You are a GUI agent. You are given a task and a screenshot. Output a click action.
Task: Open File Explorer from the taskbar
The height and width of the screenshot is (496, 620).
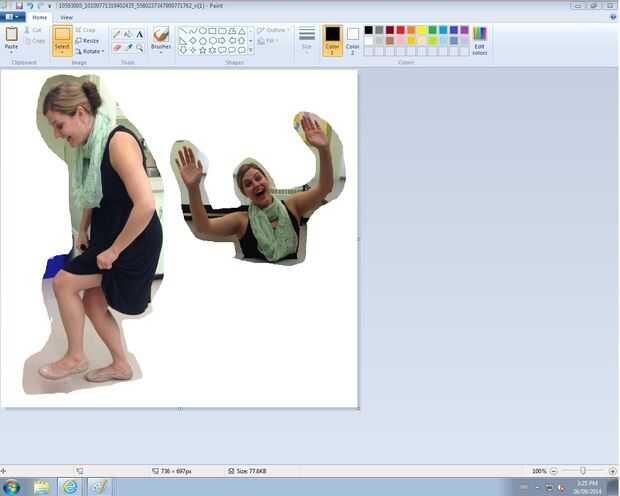coord(41,487)
